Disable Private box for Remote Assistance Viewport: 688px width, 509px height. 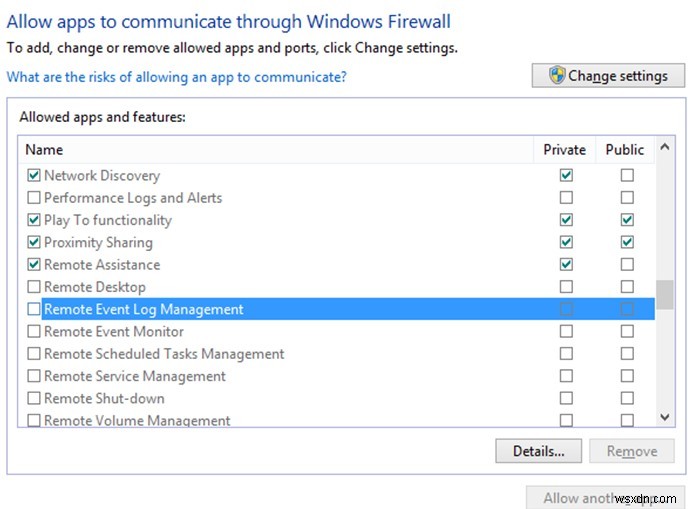coord(566,265)
